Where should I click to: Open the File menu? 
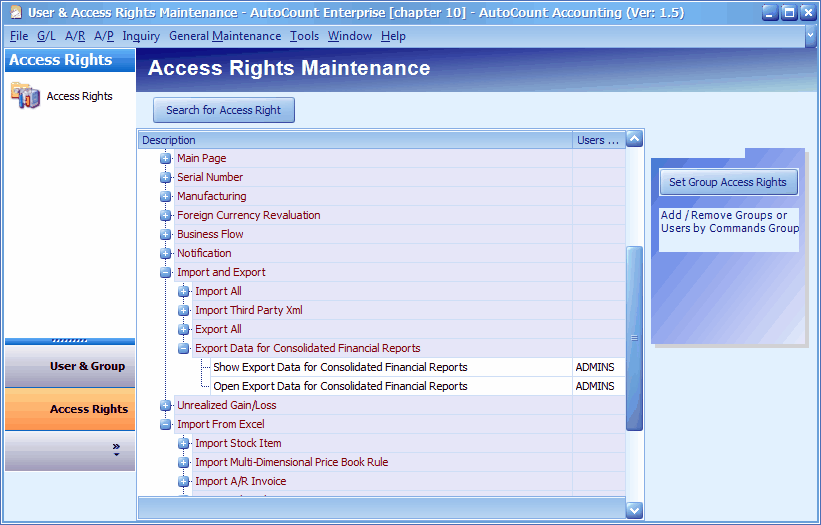19,36
